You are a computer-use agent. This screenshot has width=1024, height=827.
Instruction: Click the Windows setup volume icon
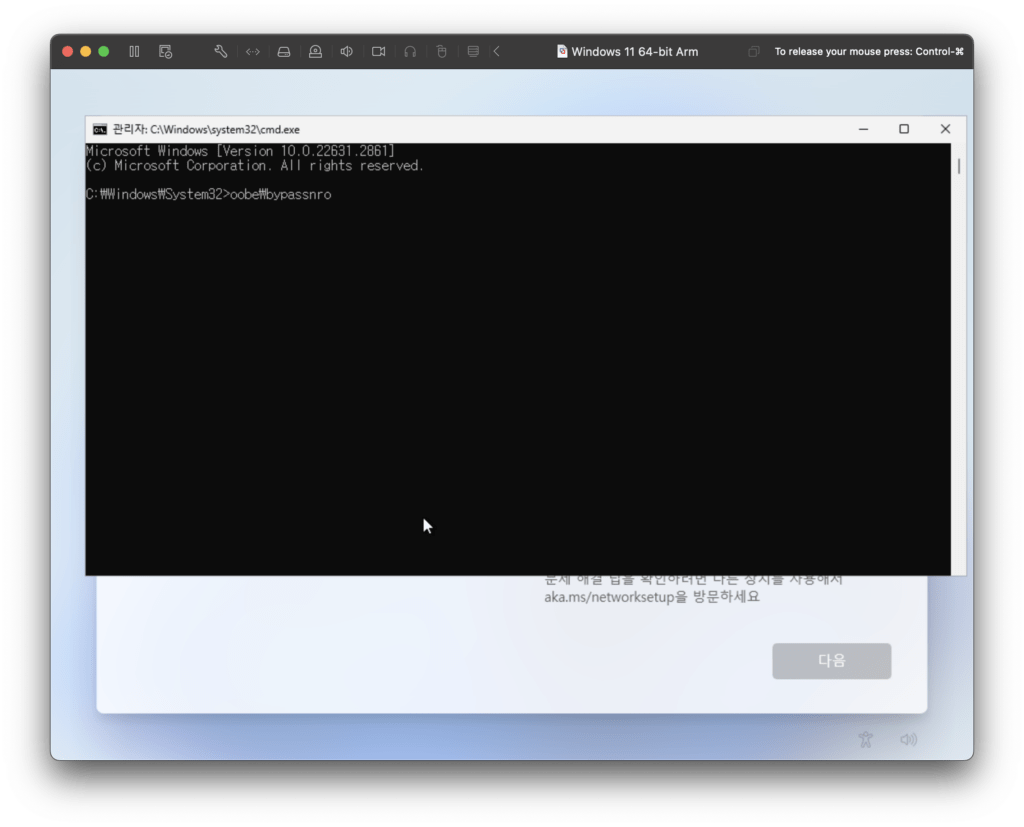point(908,740)
